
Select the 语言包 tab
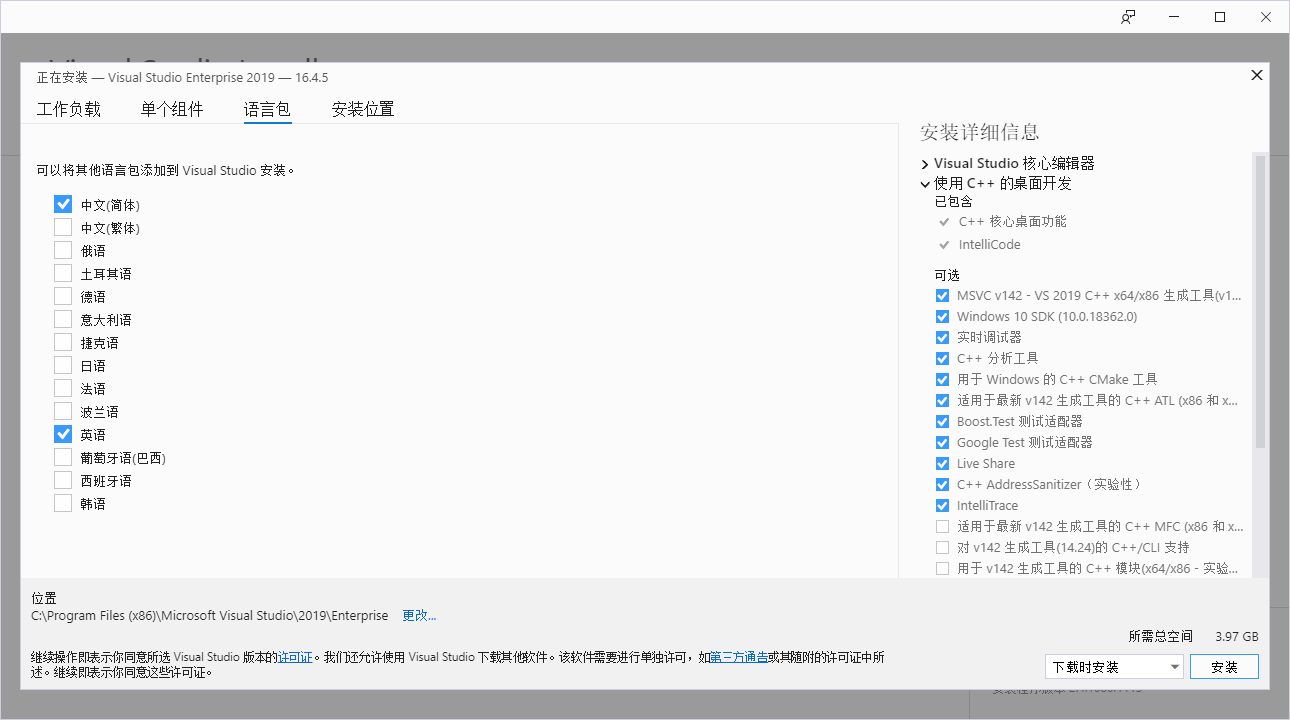pyautogui.click(x=268, y=109)
